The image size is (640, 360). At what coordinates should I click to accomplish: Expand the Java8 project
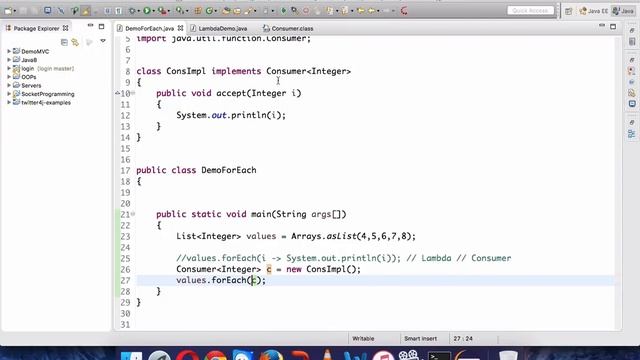point(9,60)
